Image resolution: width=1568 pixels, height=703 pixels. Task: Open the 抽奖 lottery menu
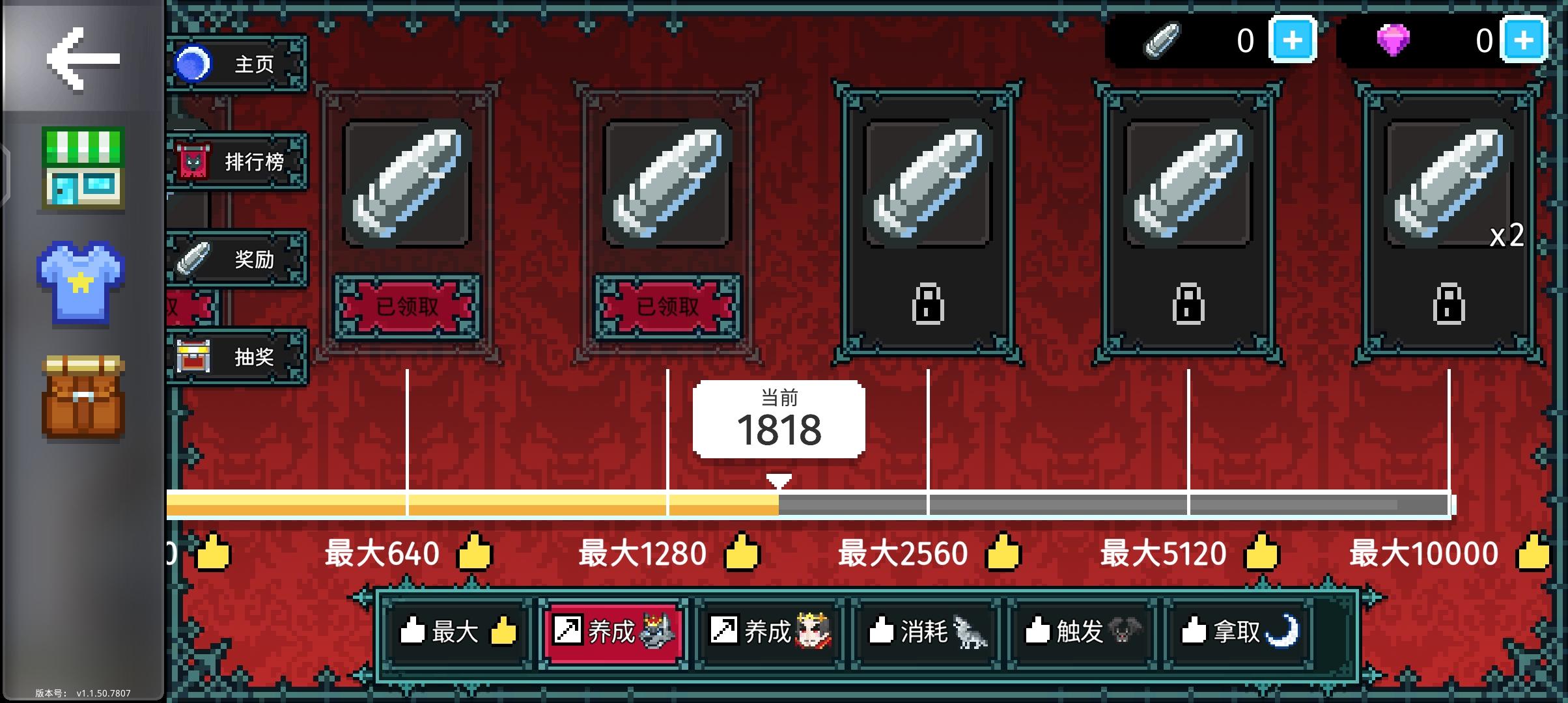(x=237, y=357)
